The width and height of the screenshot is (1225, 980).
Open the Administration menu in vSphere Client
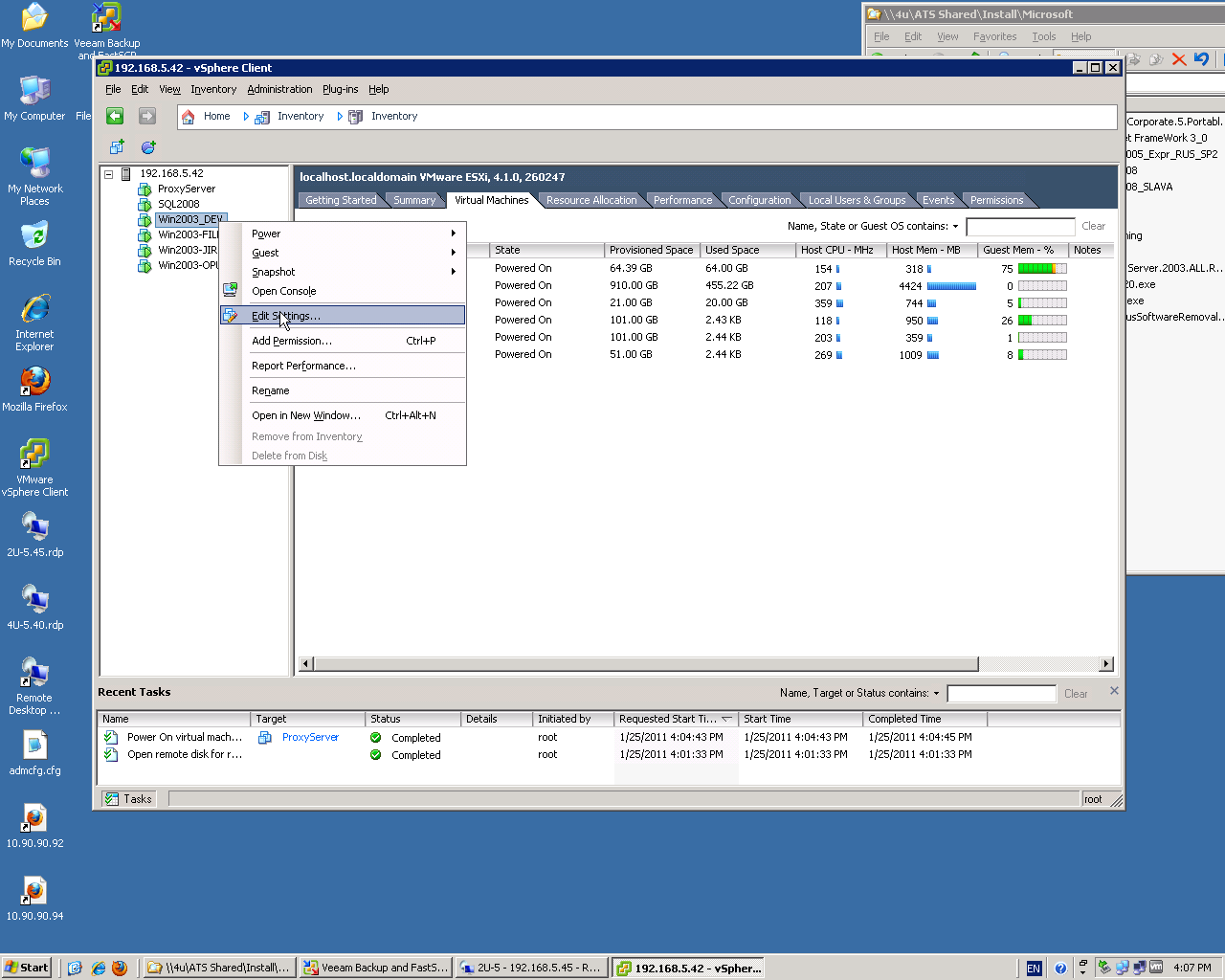coord(279,89)
